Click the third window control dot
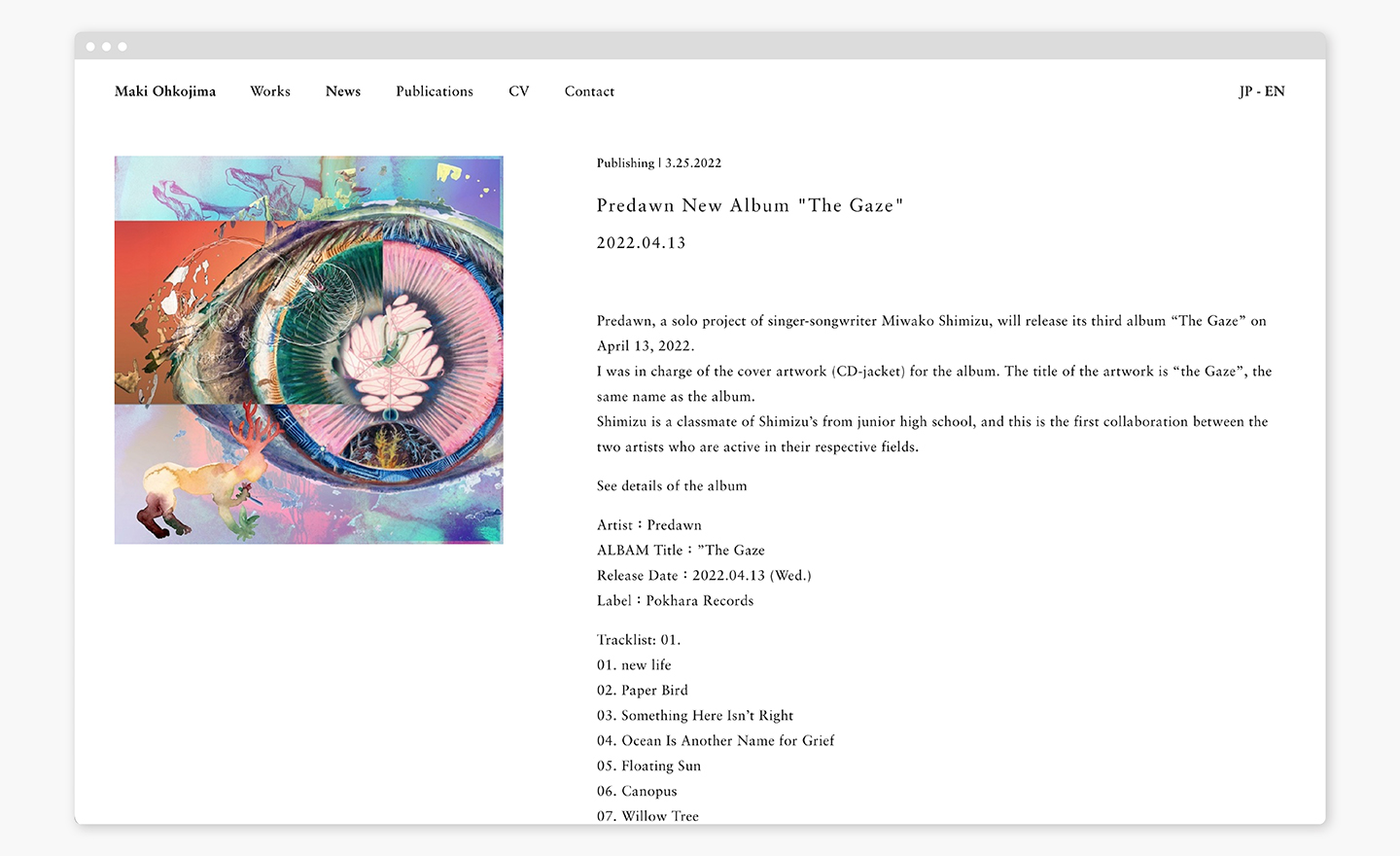Screen dimensions: 1400x856 pyautogui.click(x=122, y=47)
